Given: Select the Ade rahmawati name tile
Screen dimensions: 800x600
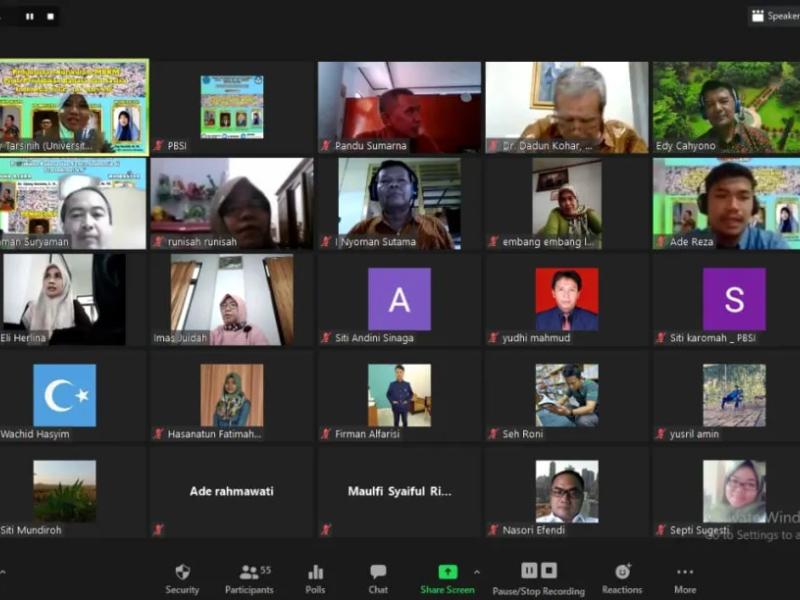Looking at the screenshot, I should [232, 492].
